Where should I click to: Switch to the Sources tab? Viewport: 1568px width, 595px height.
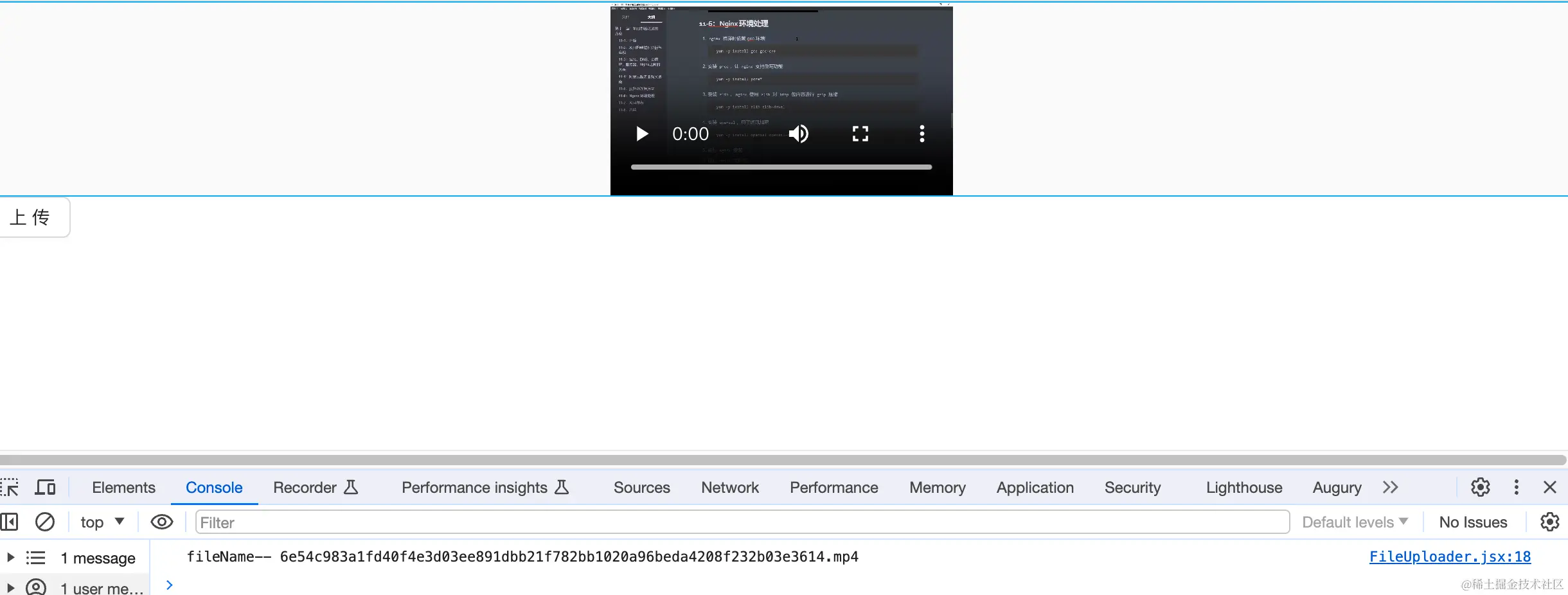pos(641,488)
